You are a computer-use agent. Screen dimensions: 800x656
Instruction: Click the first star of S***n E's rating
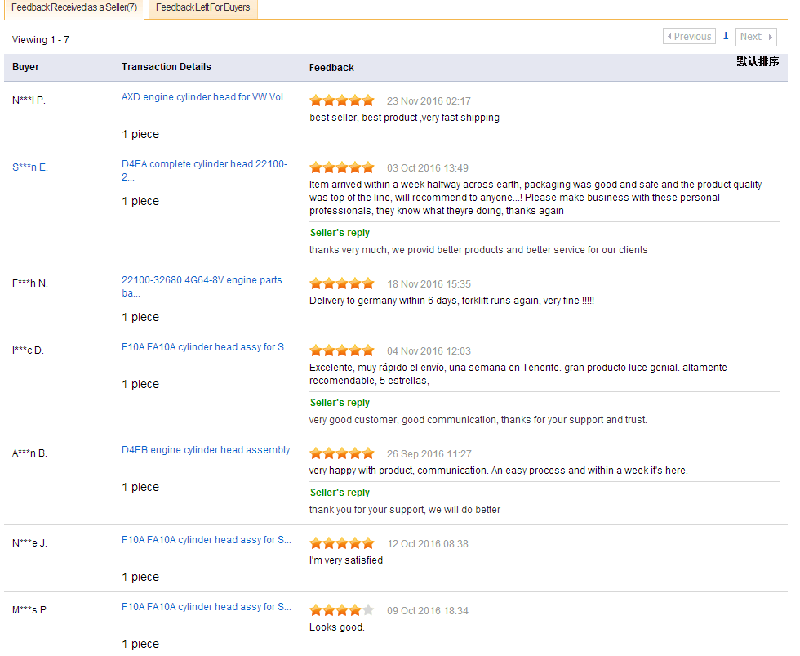point(317,167)
